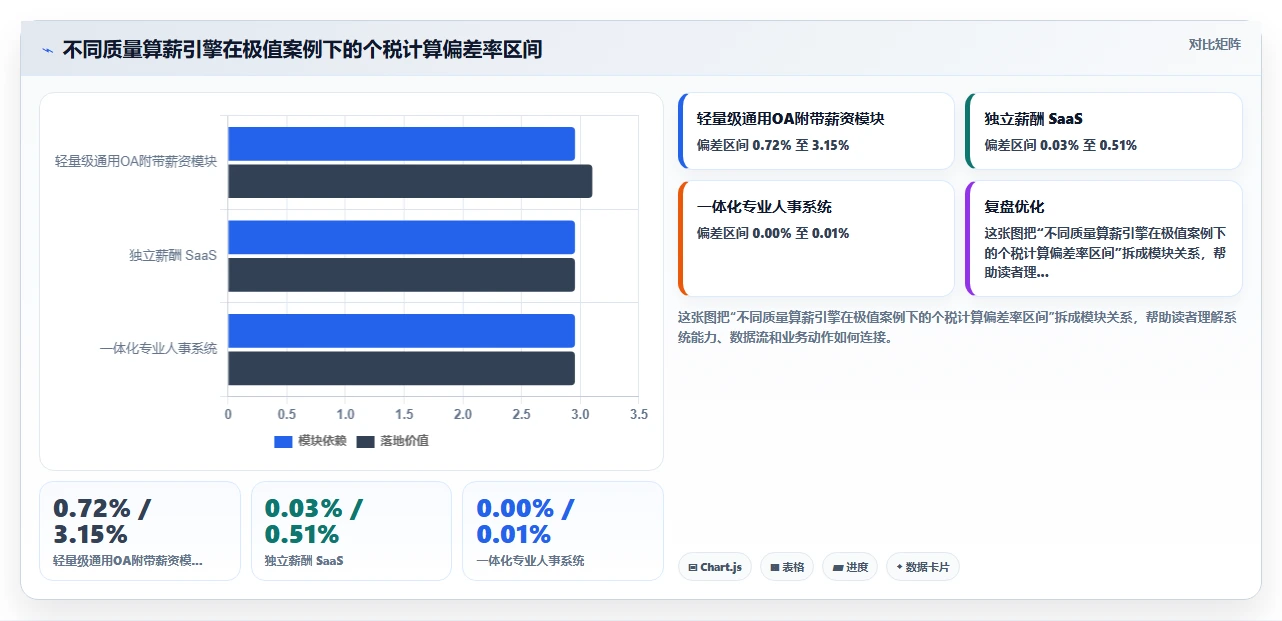
Task: Select the 数据卡片 tag pill
Action: [x=923, y=567]
